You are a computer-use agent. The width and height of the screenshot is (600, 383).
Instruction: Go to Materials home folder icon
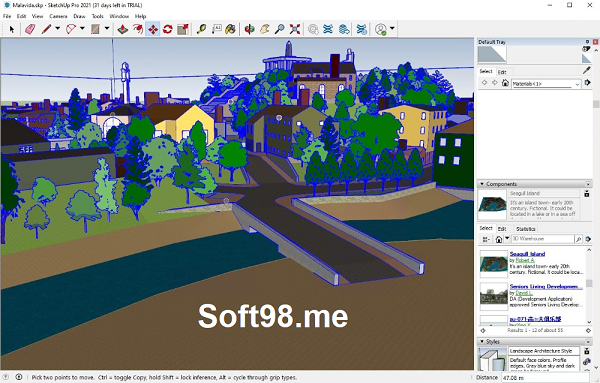(x=505, y=83)
